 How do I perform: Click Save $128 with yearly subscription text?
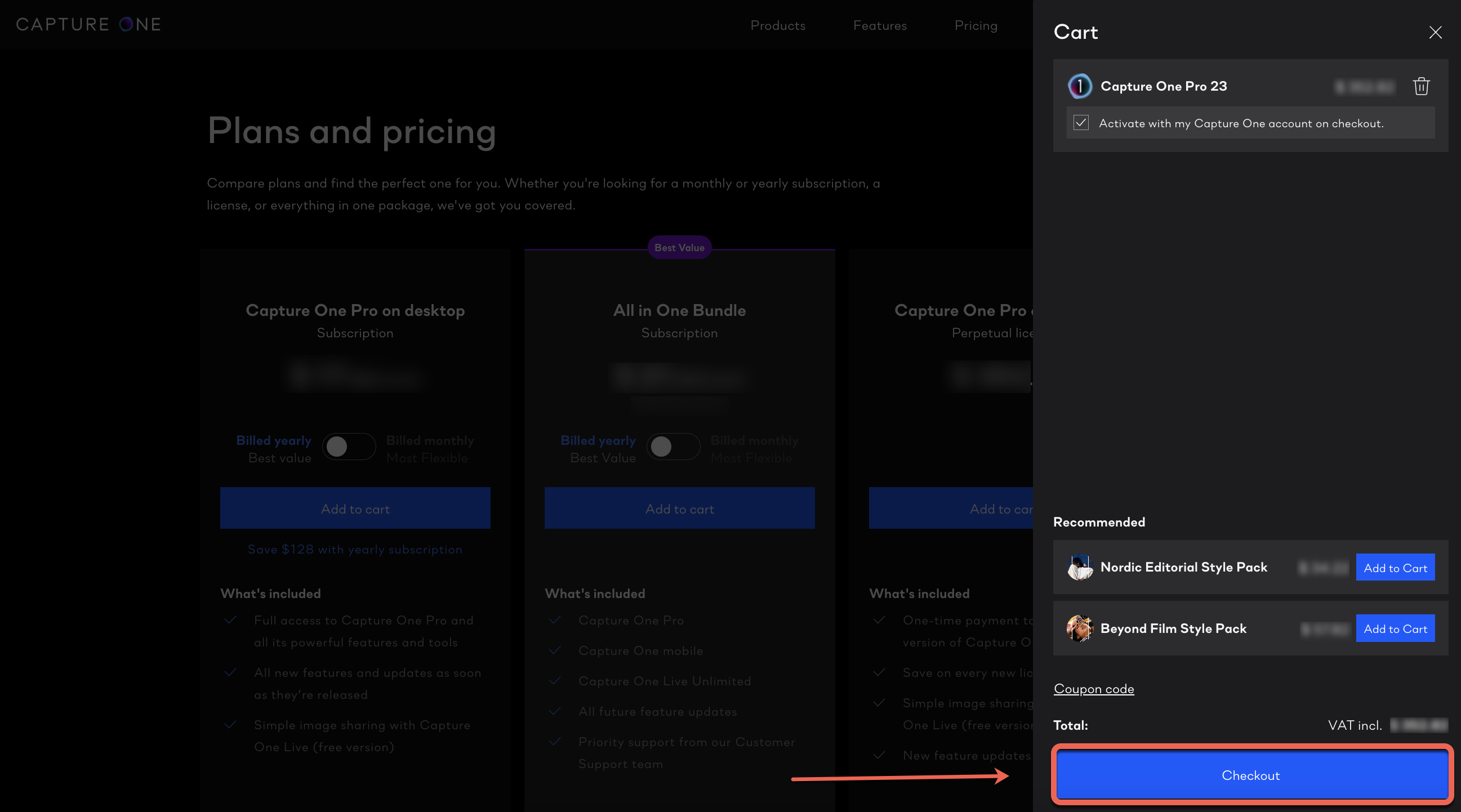355,549
